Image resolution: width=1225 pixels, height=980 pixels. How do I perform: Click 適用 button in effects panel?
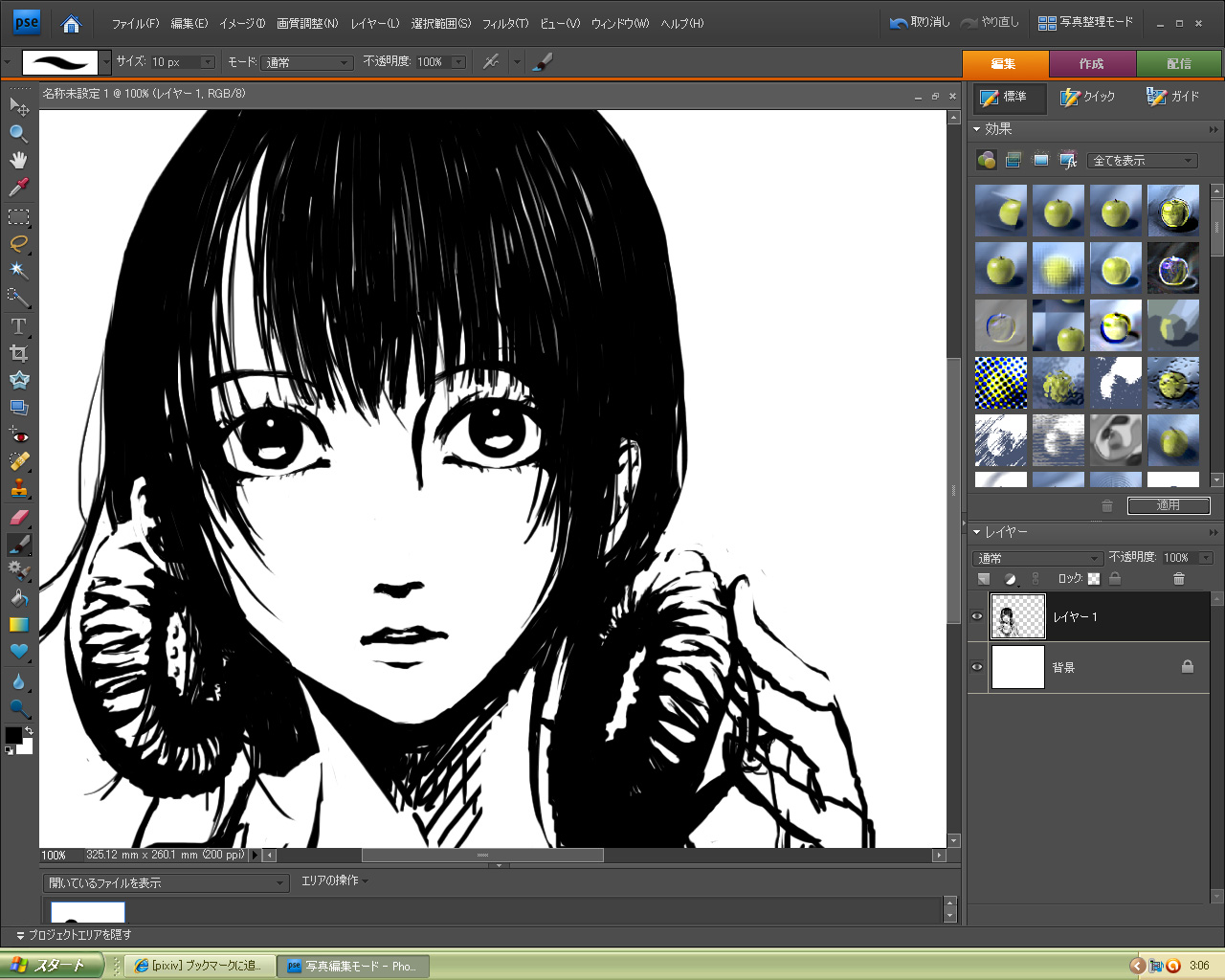[x=1169, y=505]
